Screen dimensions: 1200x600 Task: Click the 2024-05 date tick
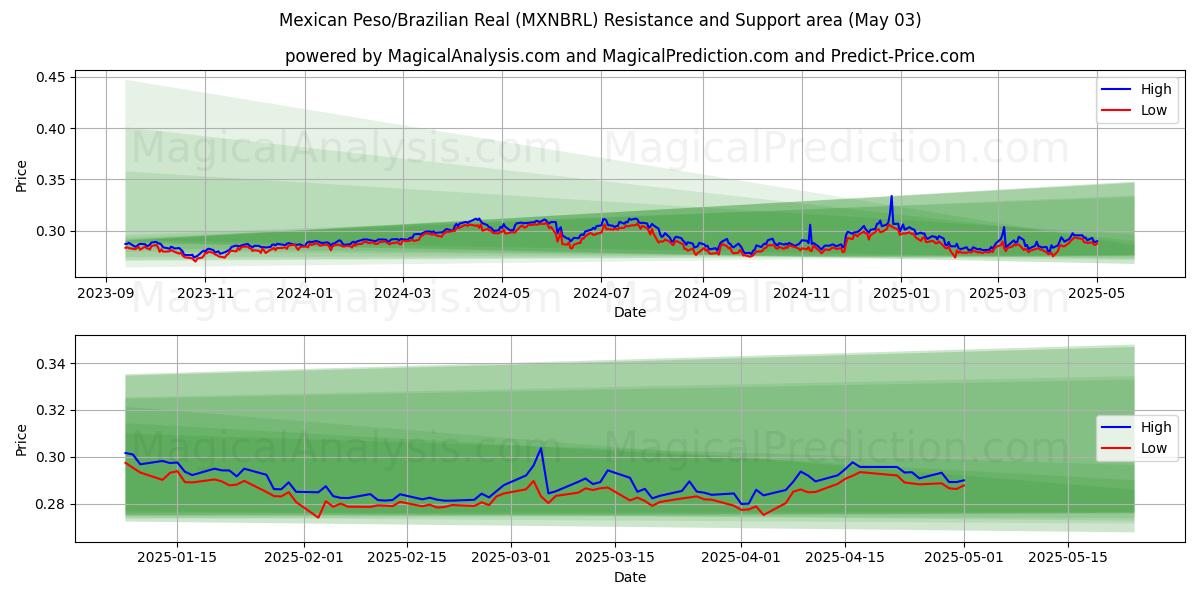pyautogui.click(x=501, y=293)
